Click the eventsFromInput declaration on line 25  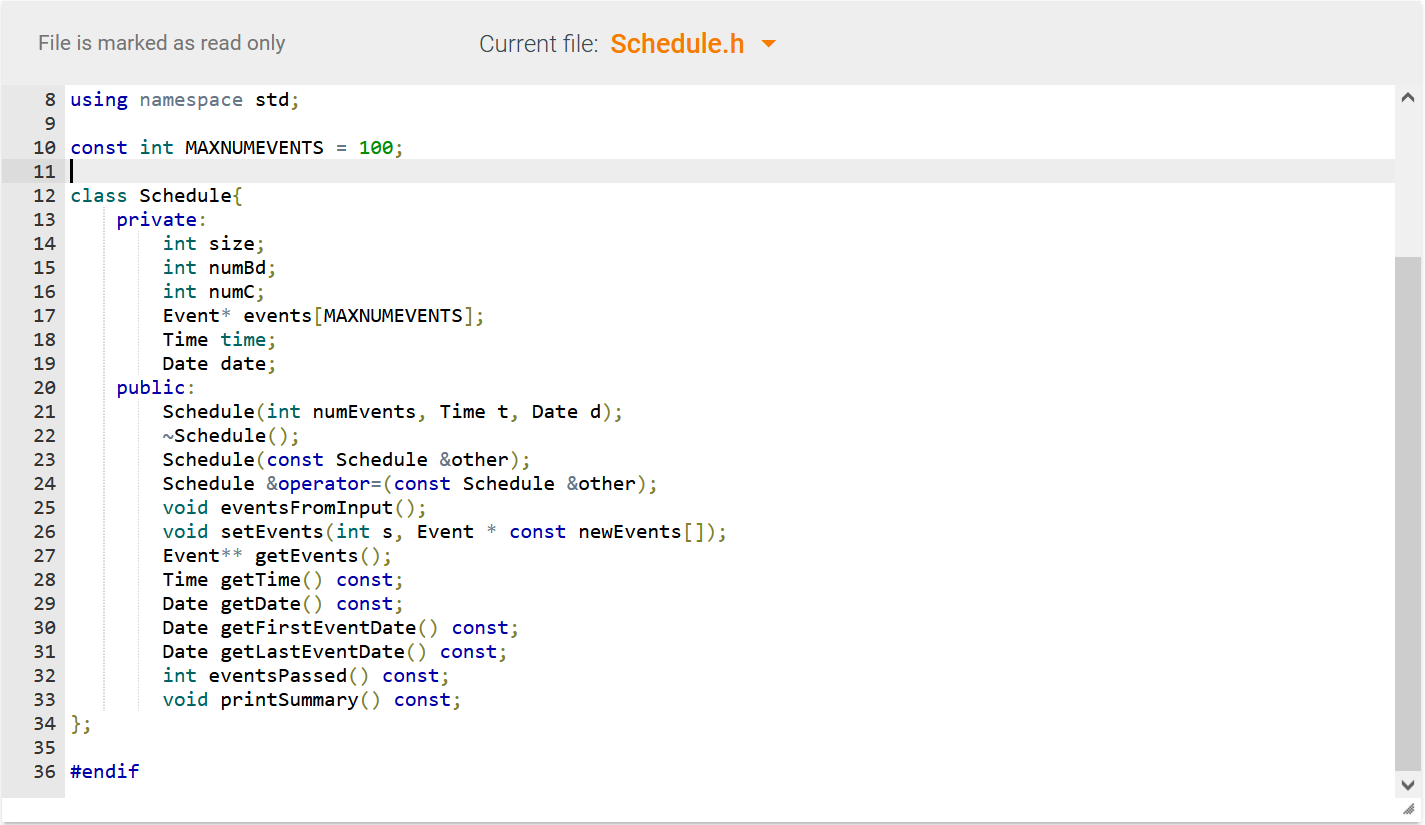point(295,507)
